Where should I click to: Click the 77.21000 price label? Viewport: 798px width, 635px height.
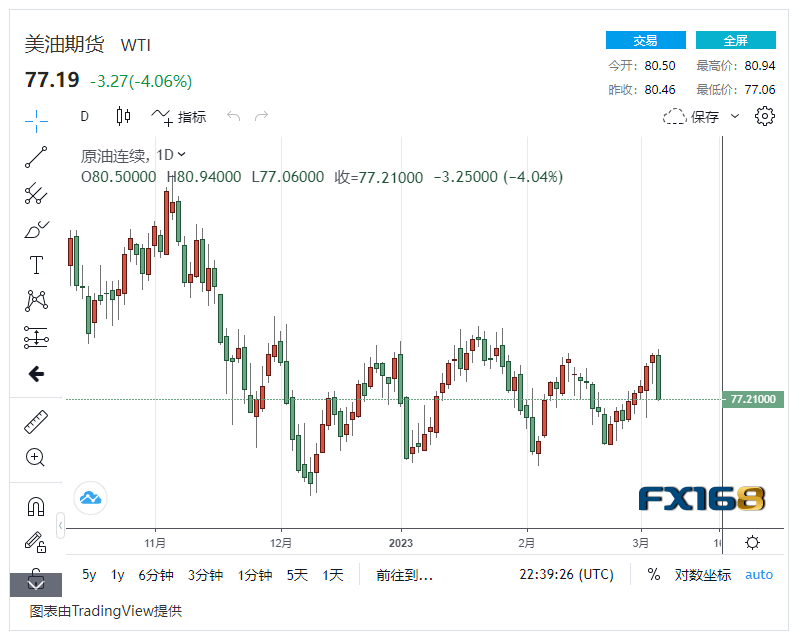pyautogui.click(x=753, y=399)
